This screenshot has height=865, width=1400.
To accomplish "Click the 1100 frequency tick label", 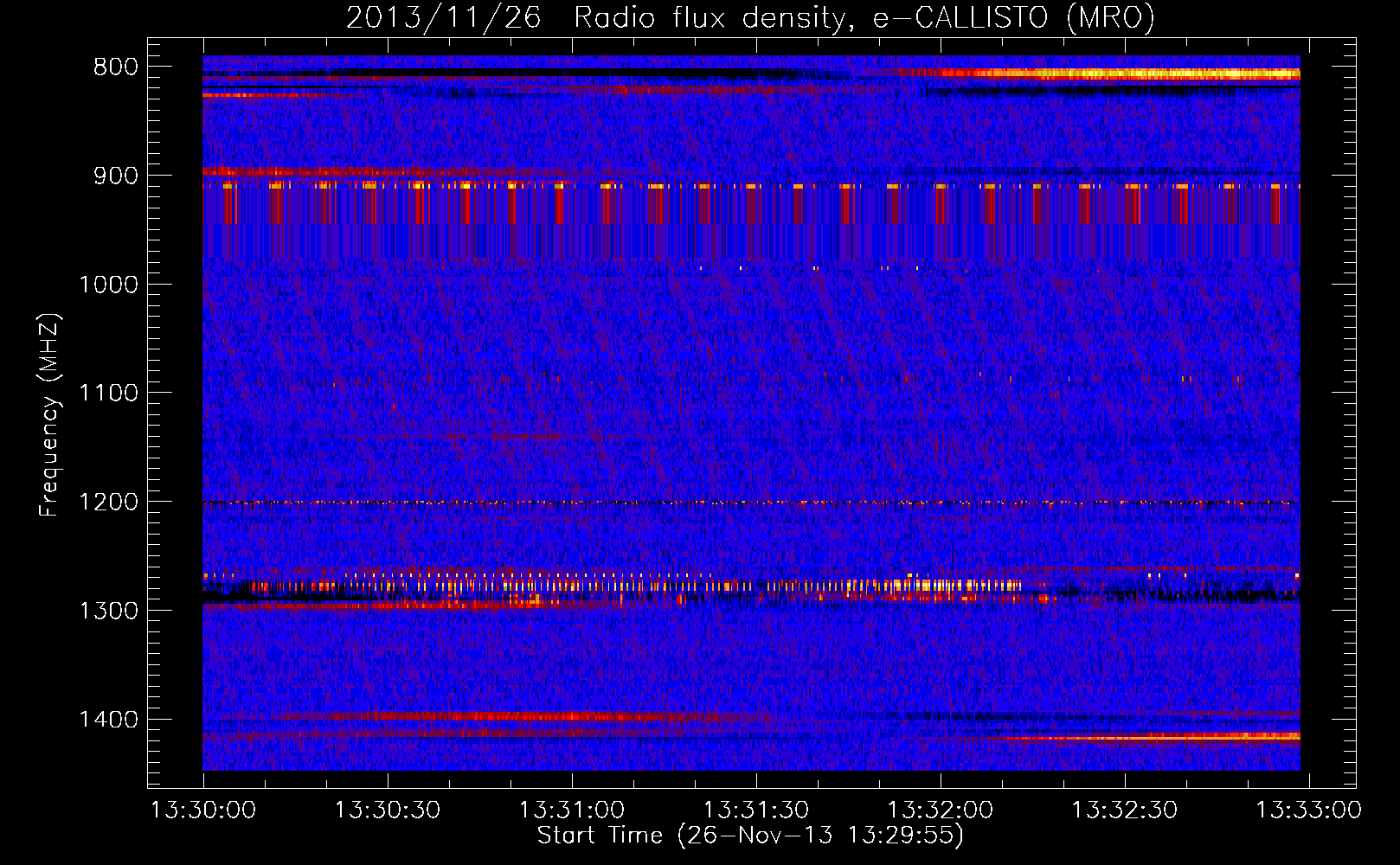I will point(108,394).
